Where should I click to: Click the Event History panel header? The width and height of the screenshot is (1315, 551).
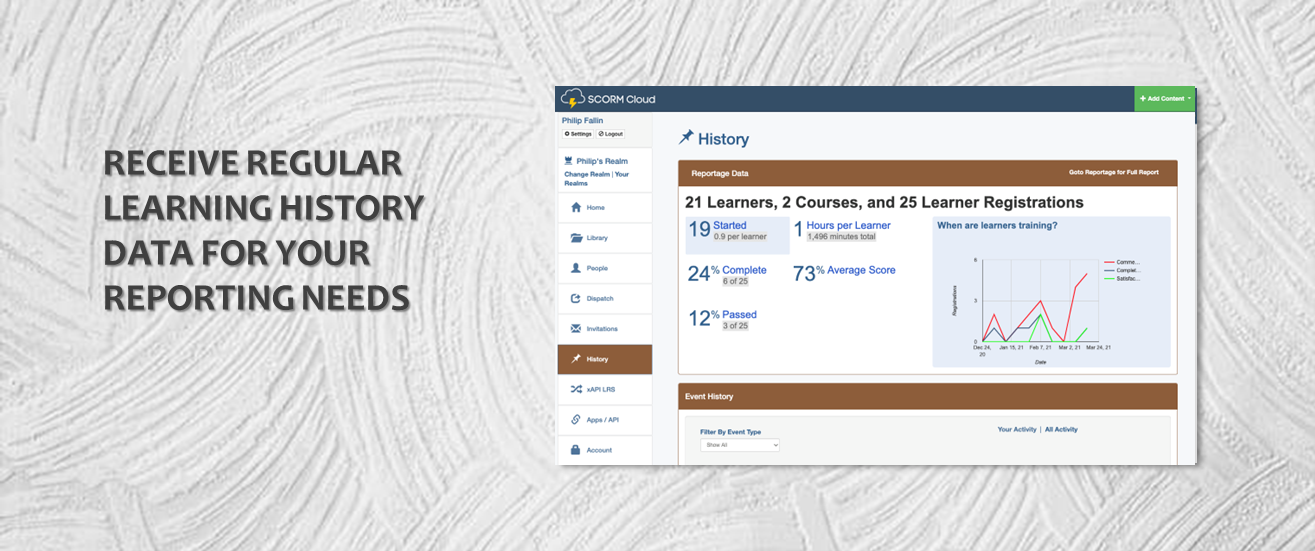click(x=928, y=397)
